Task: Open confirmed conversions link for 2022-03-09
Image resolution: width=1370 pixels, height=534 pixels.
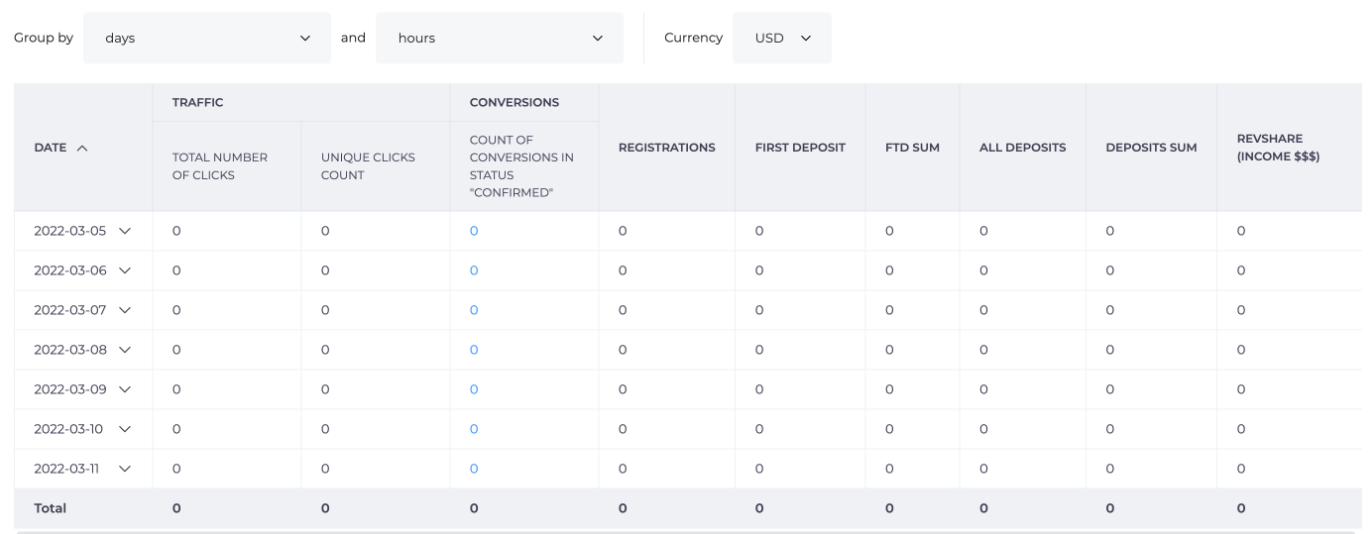Action: pos(474,389)
